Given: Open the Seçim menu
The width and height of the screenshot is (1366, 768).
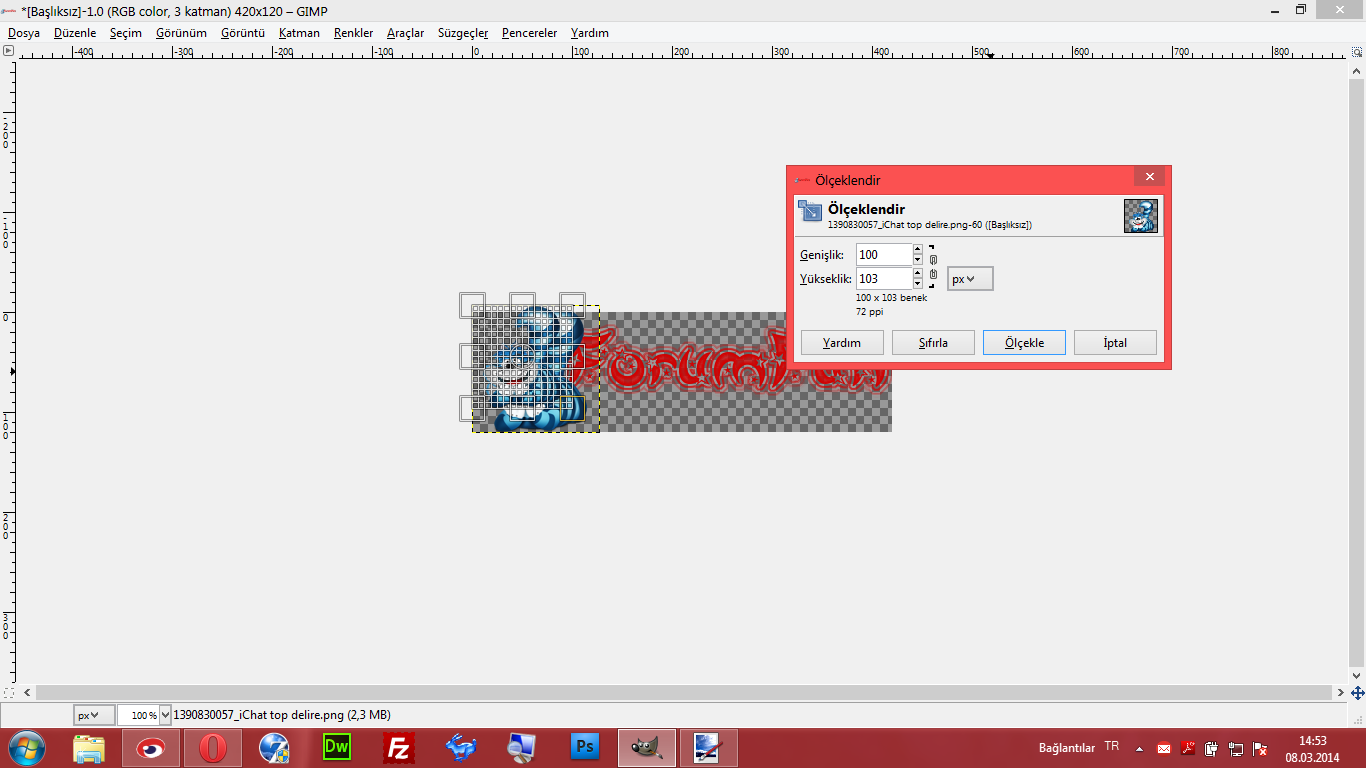Looking at the screenshot, I should click(126, 33).
